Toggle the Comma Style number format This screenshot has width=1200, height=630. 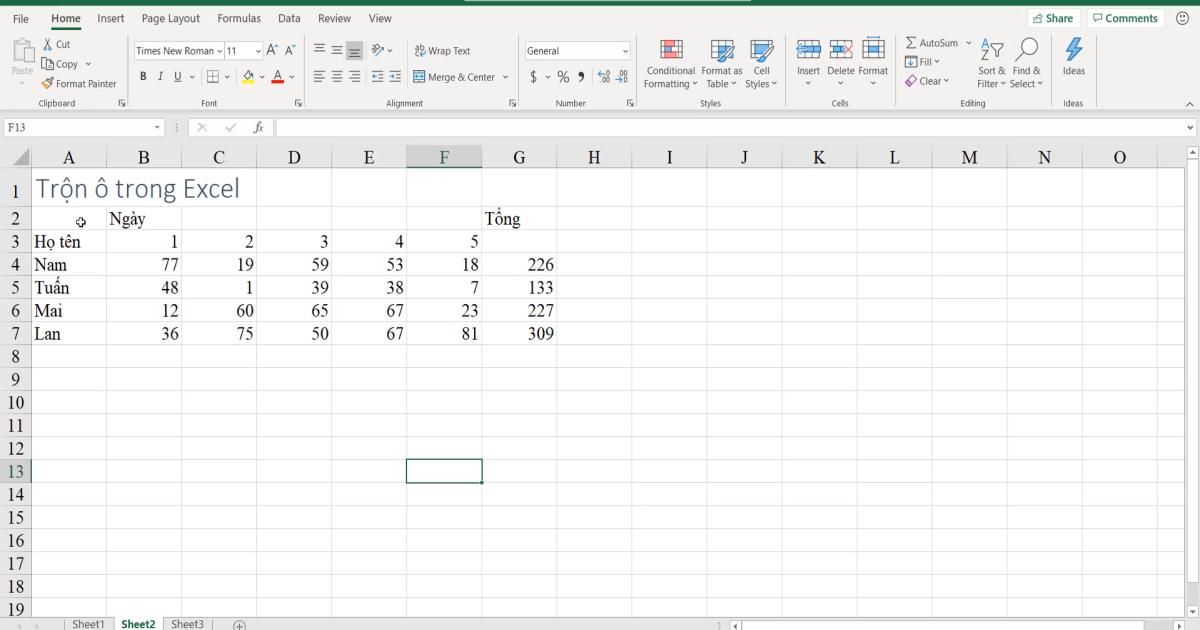click(x=581, y=75)
